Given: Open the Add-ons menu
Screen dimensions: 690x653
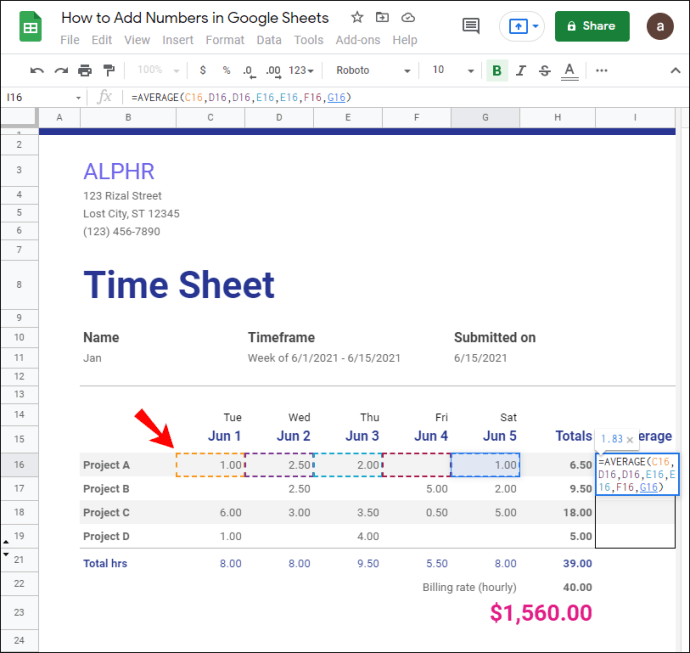Looking at the screenshot, I should point(358,40).
